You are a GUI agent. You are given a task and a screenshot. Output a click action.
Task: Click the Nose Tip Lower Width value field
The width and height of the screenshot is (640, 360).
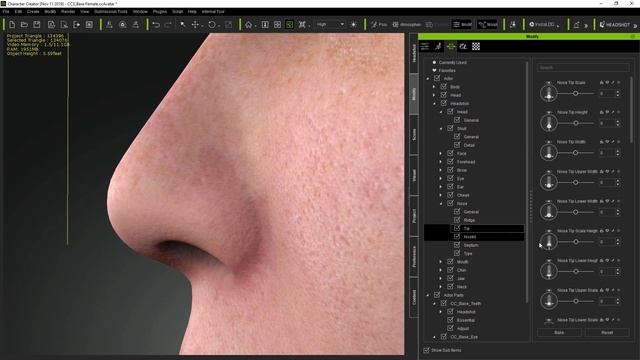607,212
